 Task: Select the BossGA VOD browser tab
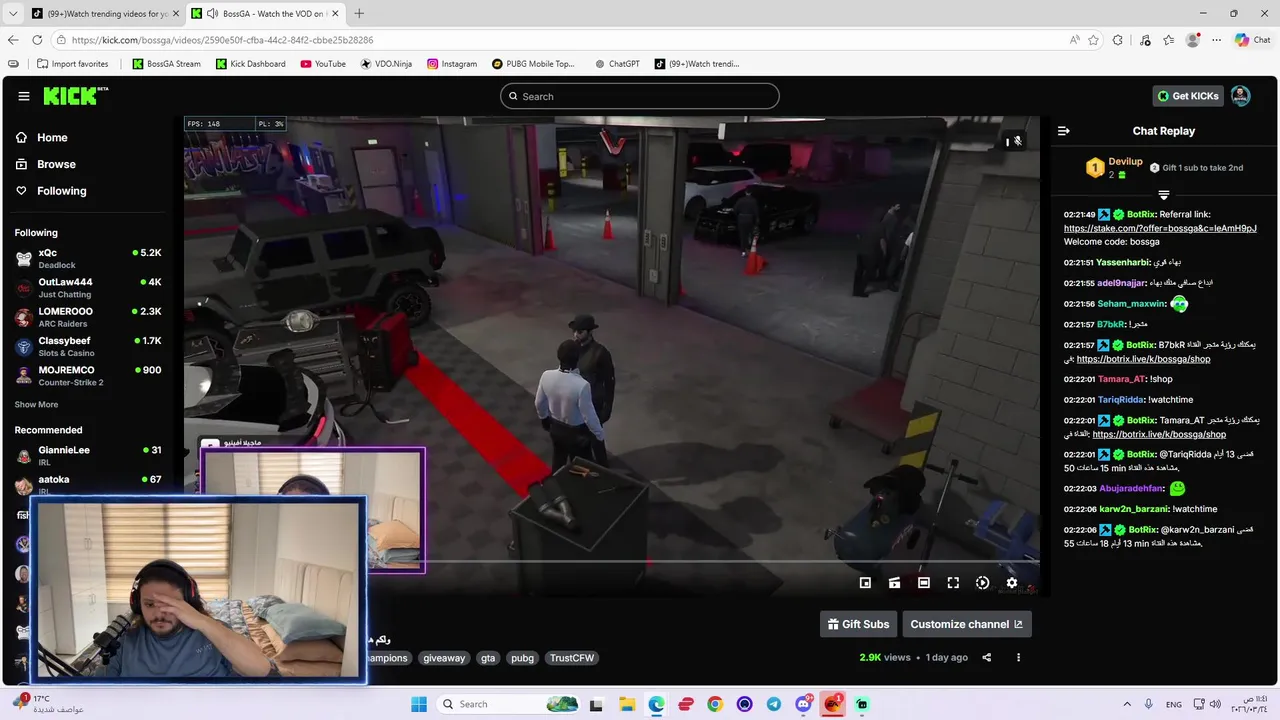point(265,13)
